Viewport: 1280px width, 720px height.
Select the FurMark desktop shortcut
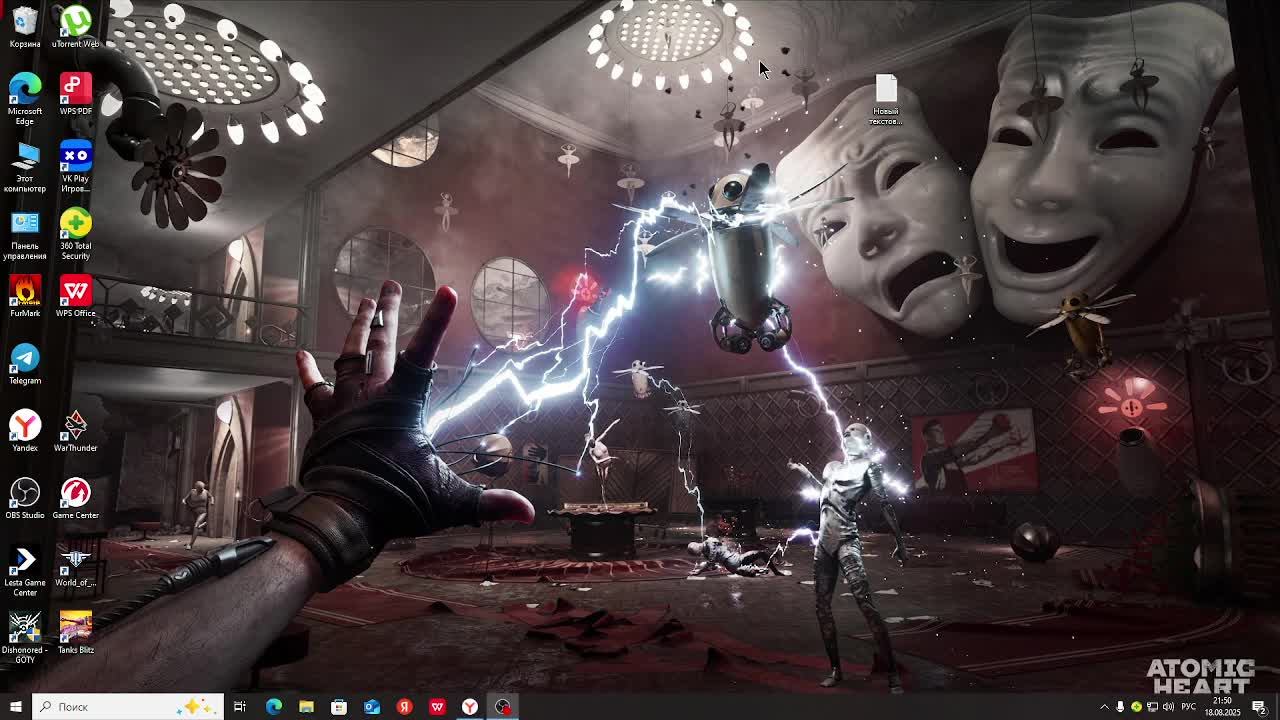tap(25, 297)
